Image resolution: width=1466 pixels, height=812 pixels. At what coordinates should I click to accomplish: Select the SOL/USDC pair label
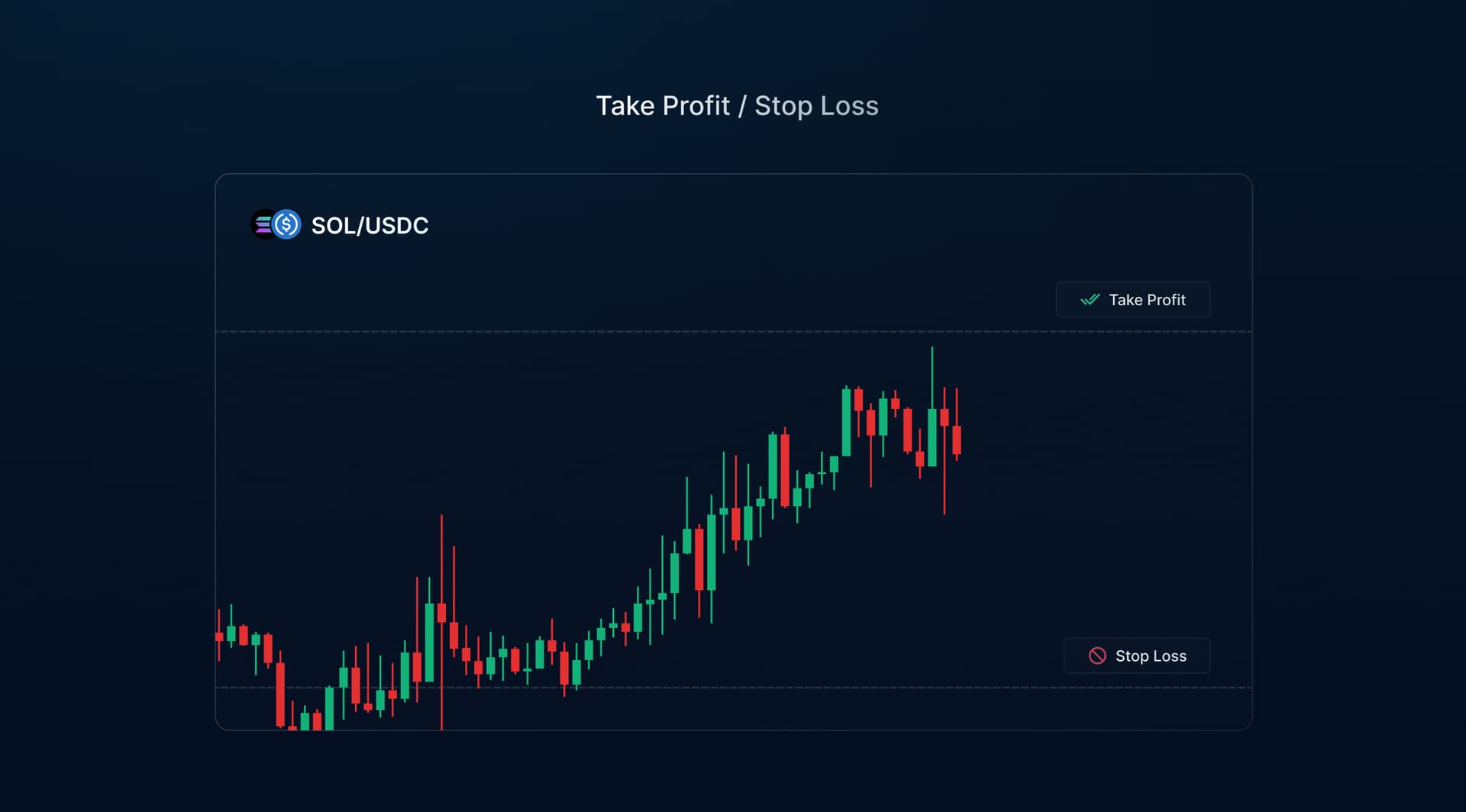tap(370, 226)
